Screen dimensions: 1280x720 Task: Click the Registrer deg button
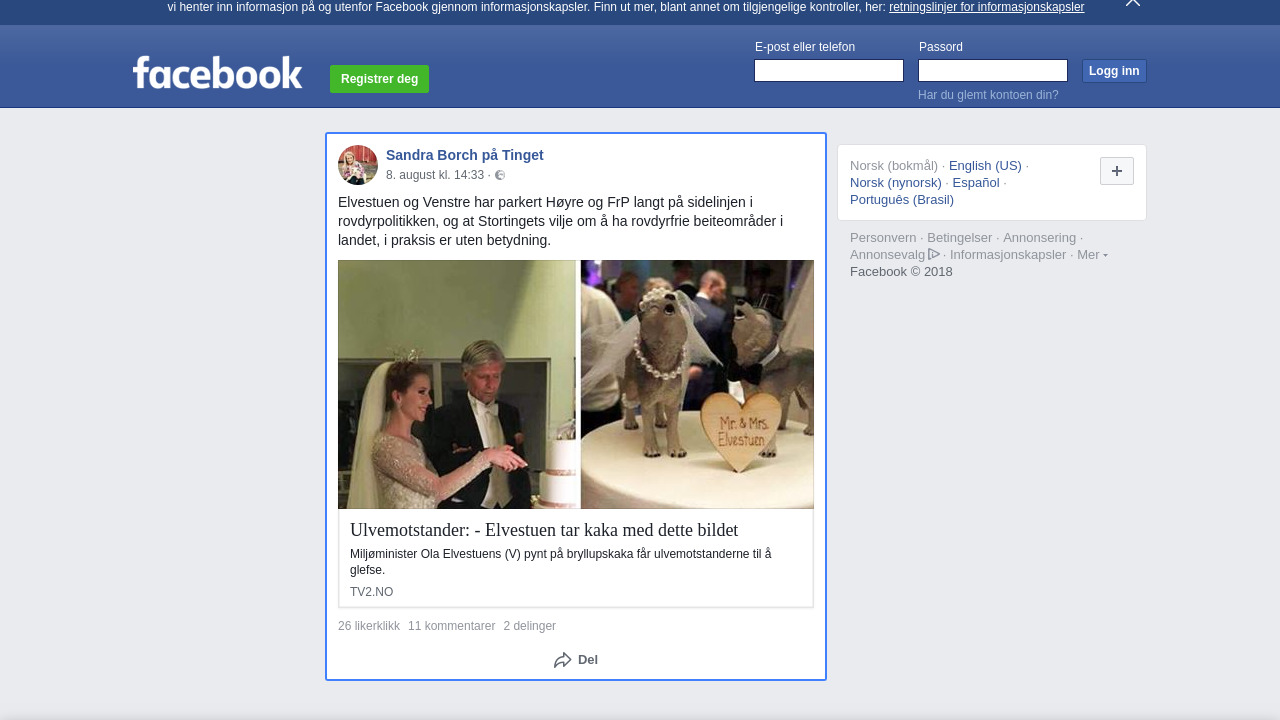click(x=379, y=79)
